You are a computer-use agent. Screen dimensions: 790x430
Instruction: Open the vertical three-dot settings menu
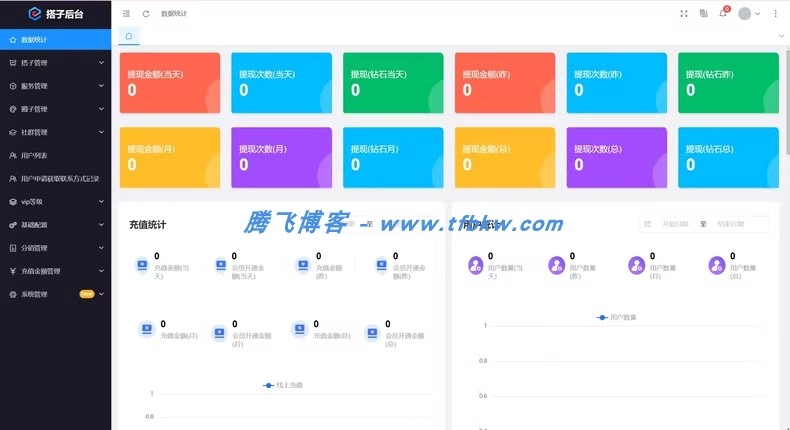tap(775, 14)
